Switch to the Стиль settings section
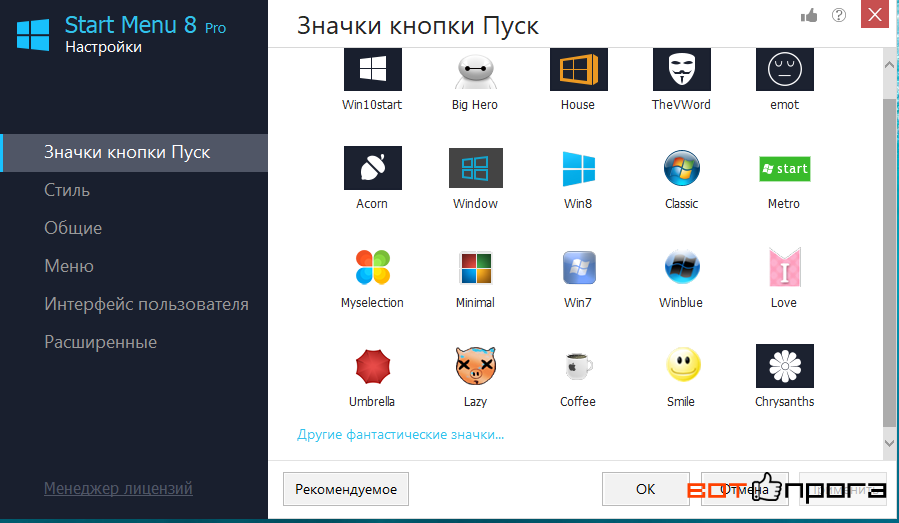 click(67, 190)
